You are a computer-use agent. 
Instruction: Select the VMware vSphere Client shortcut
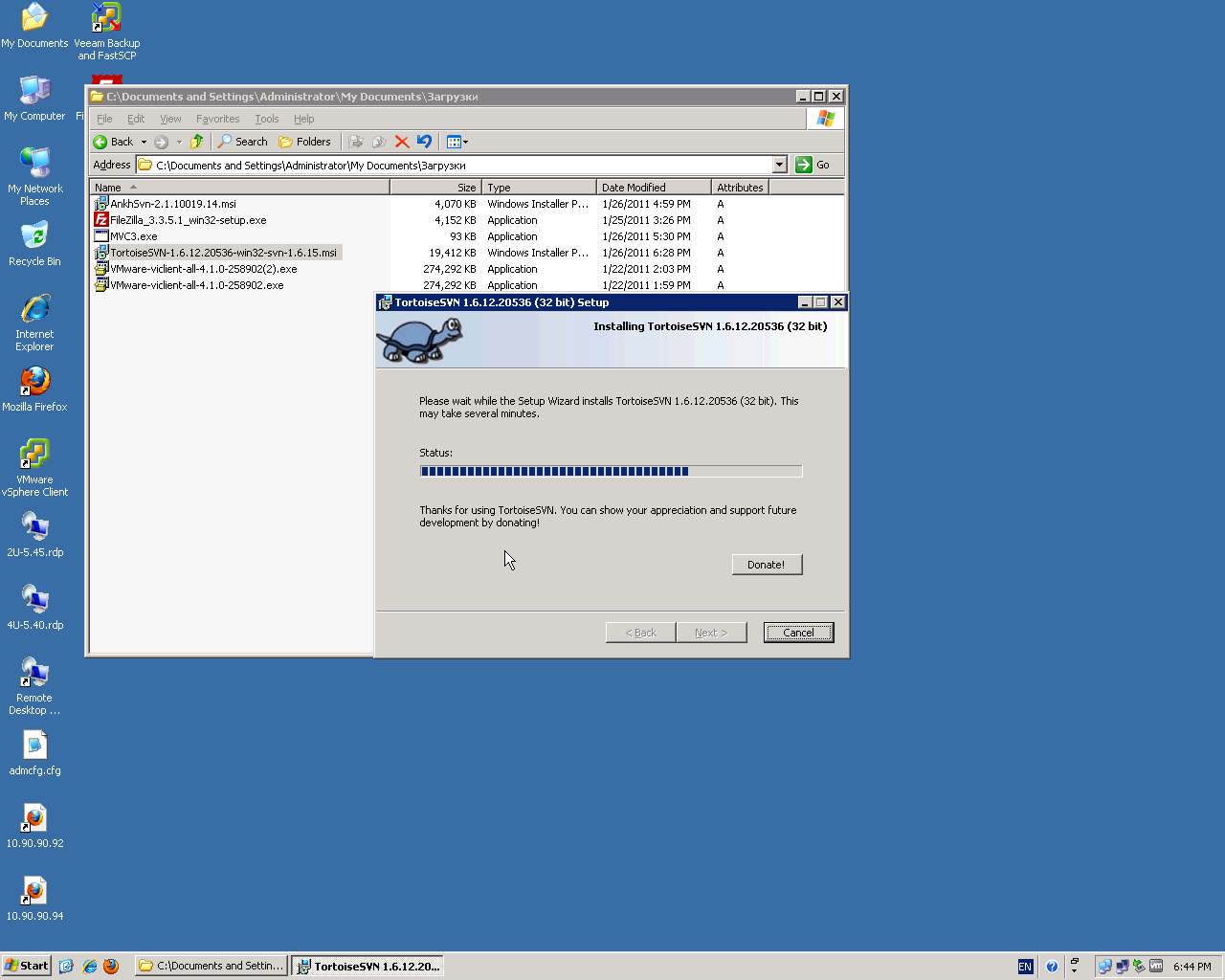[x=34, y=468]
